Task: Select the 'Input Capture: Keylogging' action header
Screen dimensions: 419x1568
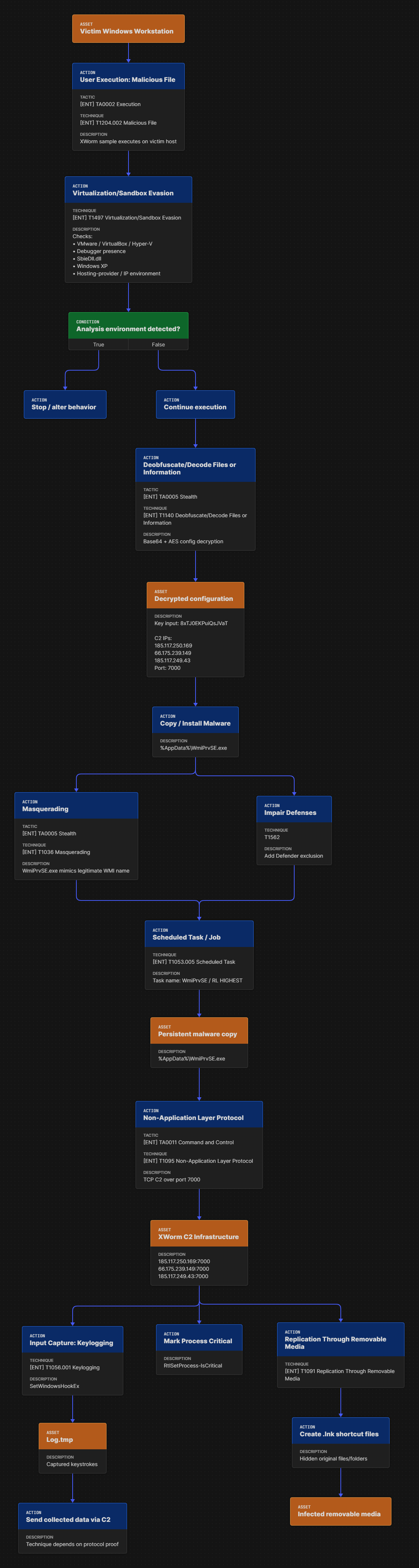Action: [x=73, y=1340]
